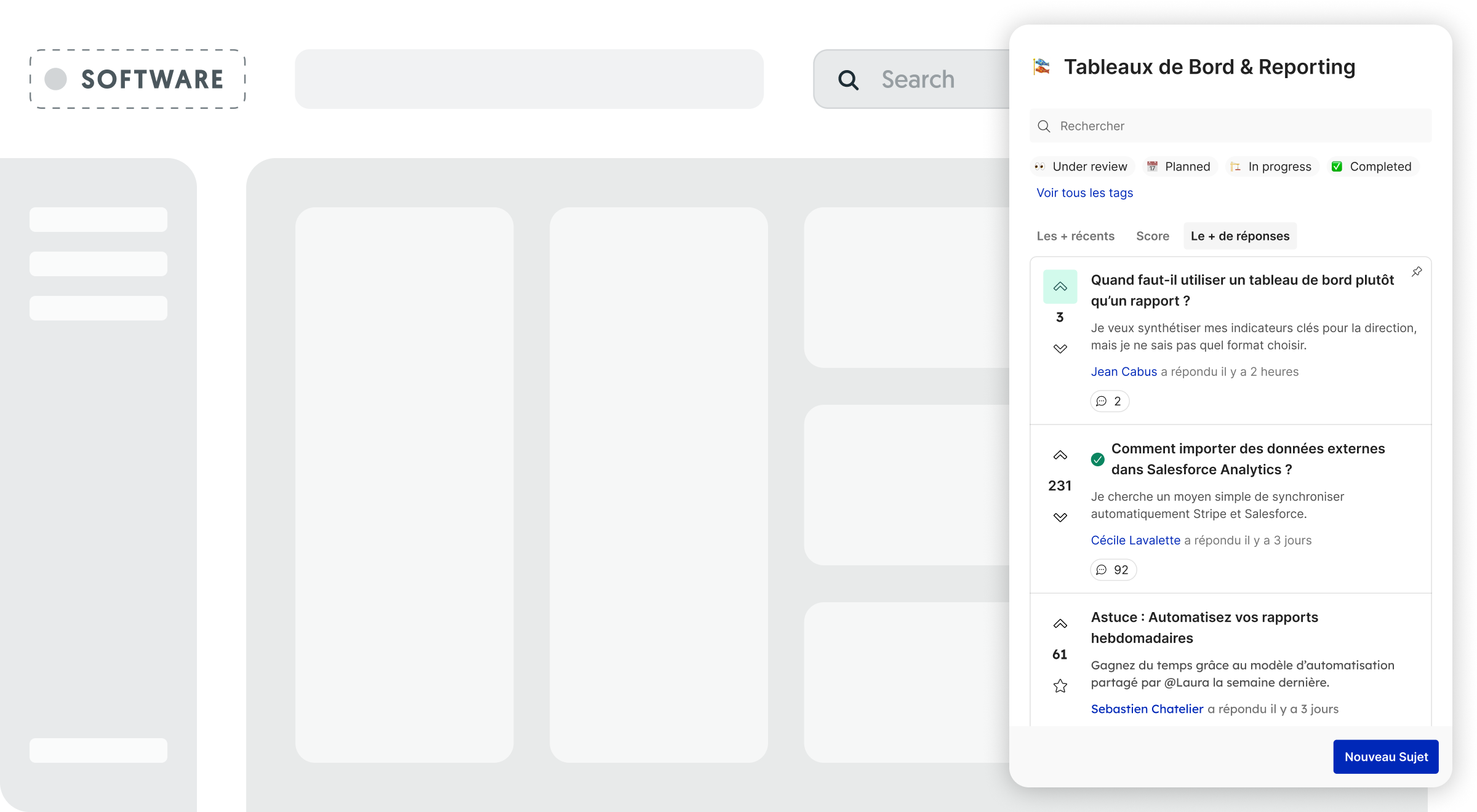Upvote the Salesforce Analytics import question
This screenshot has height=812, width=1477.
click(x=1060, y=455)
